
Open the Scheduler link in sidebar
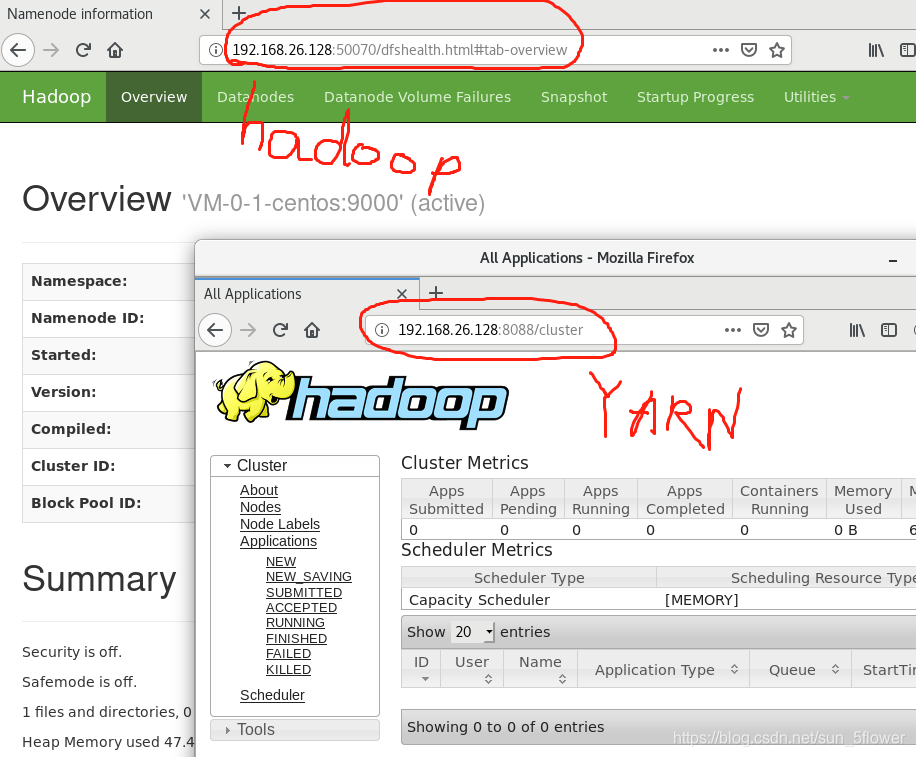pyautogui.click(x=272, y=695)
